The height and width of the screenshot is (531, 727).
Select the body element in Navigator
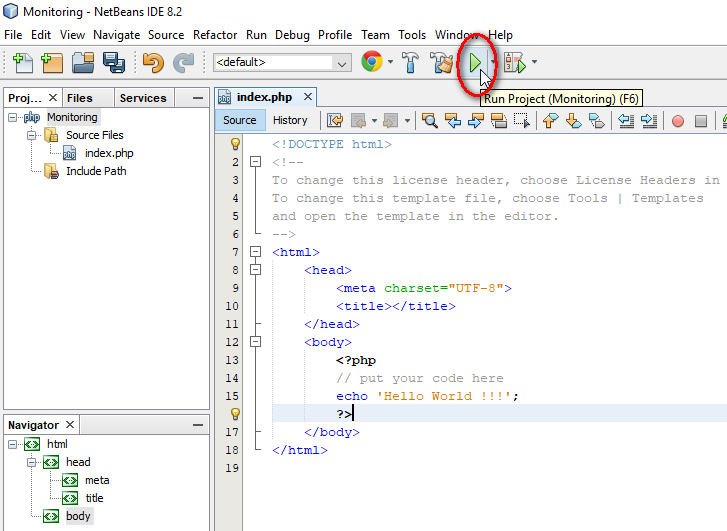78,516
